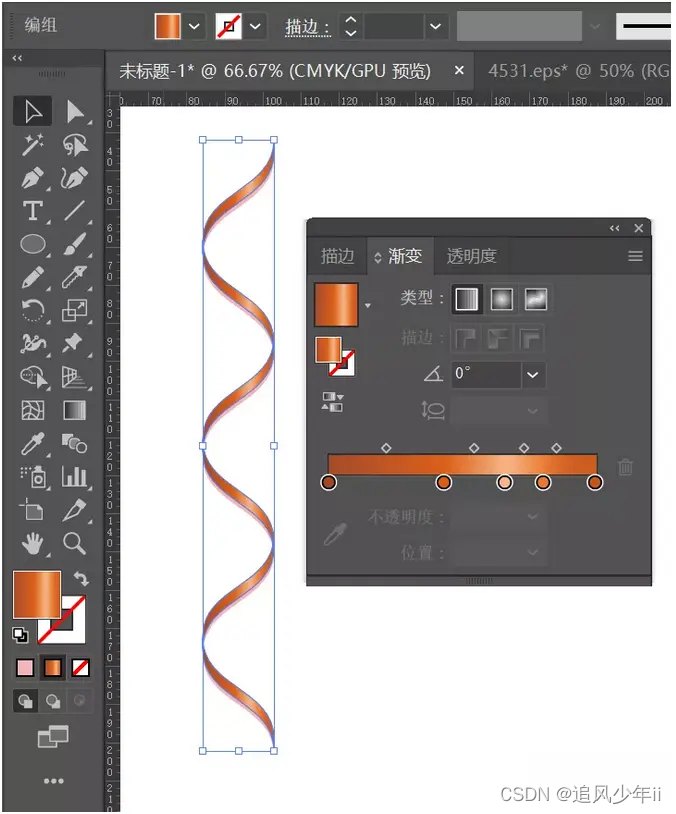Open the Edit Toolbar three dots
Screen dimensions: 676x814
53,781
